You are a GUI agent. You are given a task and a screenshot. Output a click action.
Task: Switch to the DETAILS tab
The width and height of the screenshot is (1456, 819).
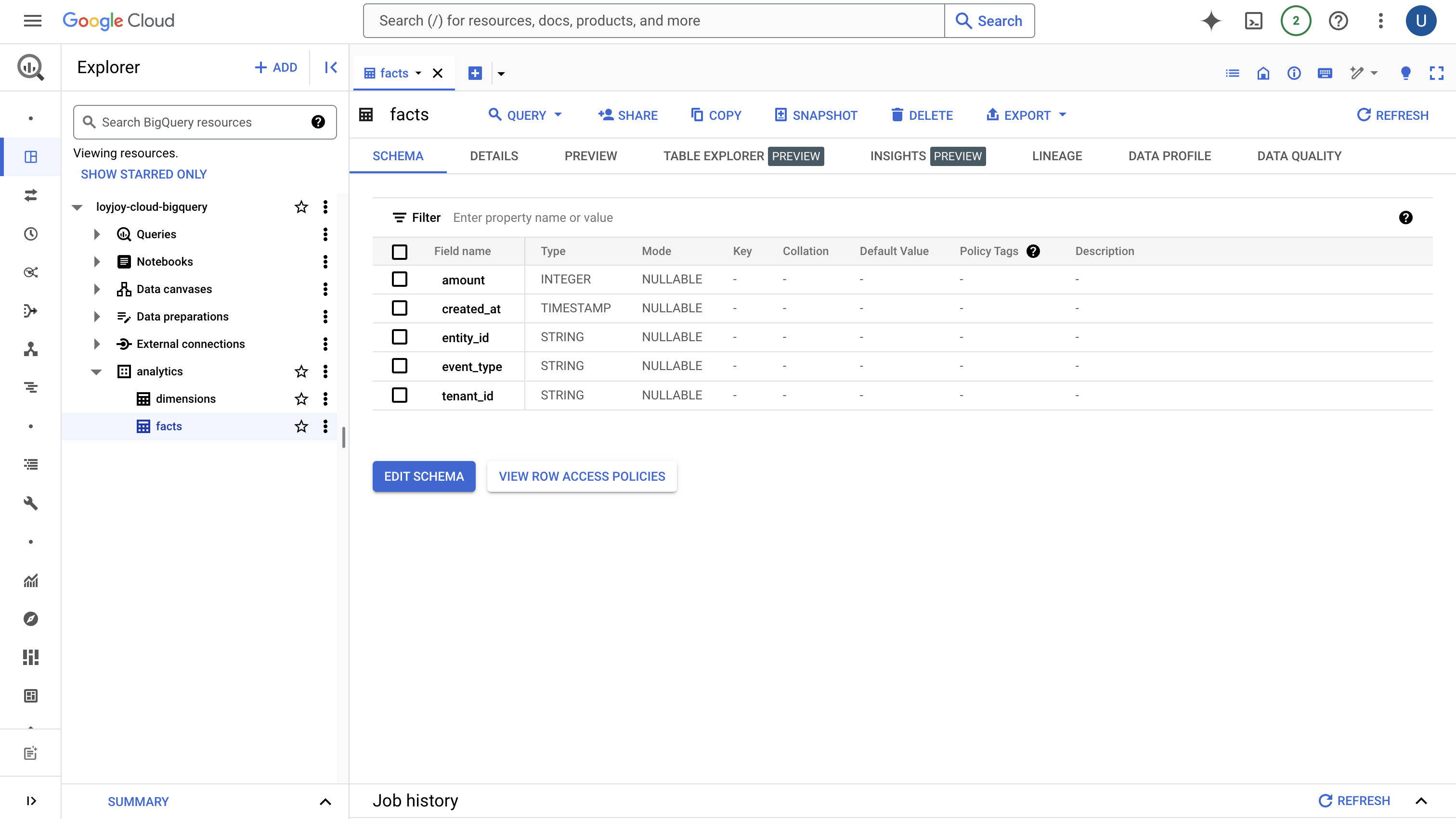pos(494,156)
